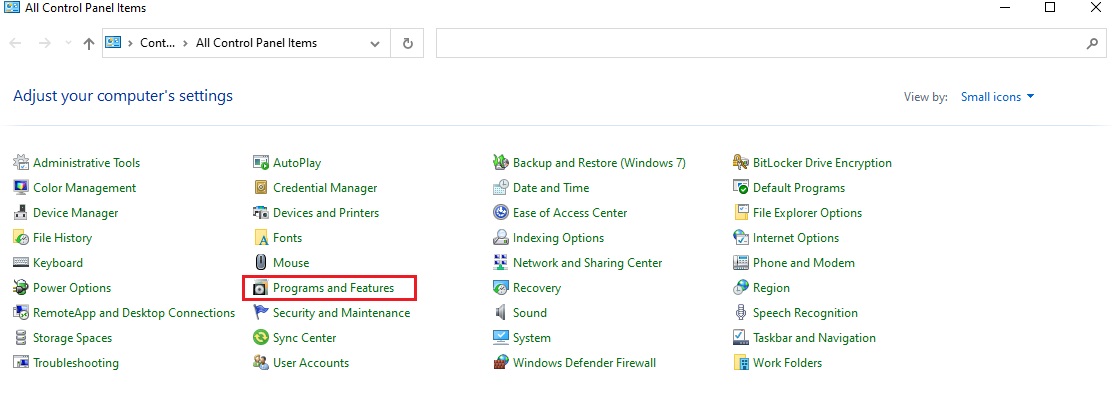Click the Phone and Modem icon
Screen dimensions: 1112x404
pos(741,263)
